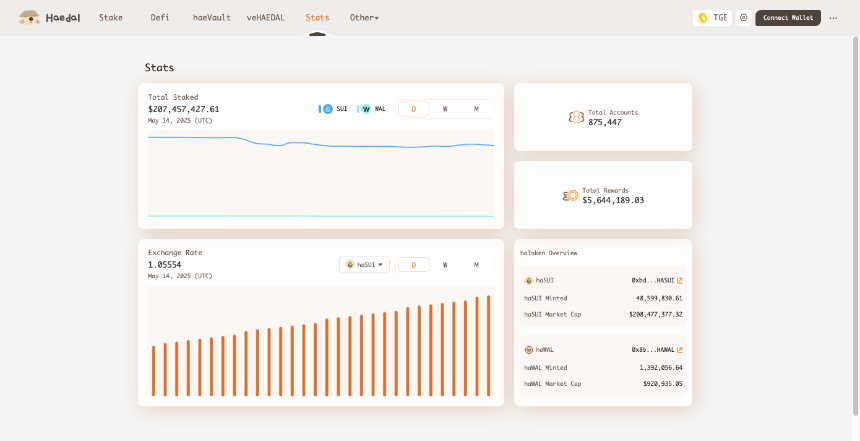The width and height of the screenshot is (860, 441).
Task: Expand the Other navigation dropdown
Action: pos(364,18)
